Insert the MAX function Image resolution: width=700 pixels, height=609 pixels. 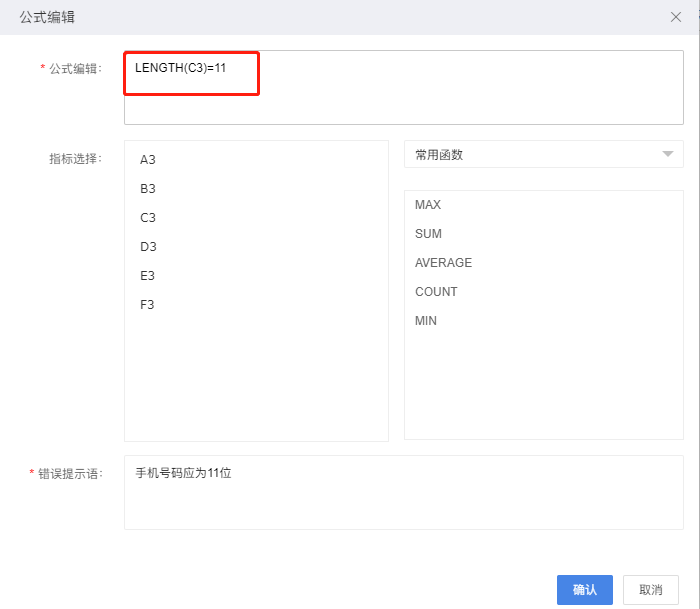(428, 204)
